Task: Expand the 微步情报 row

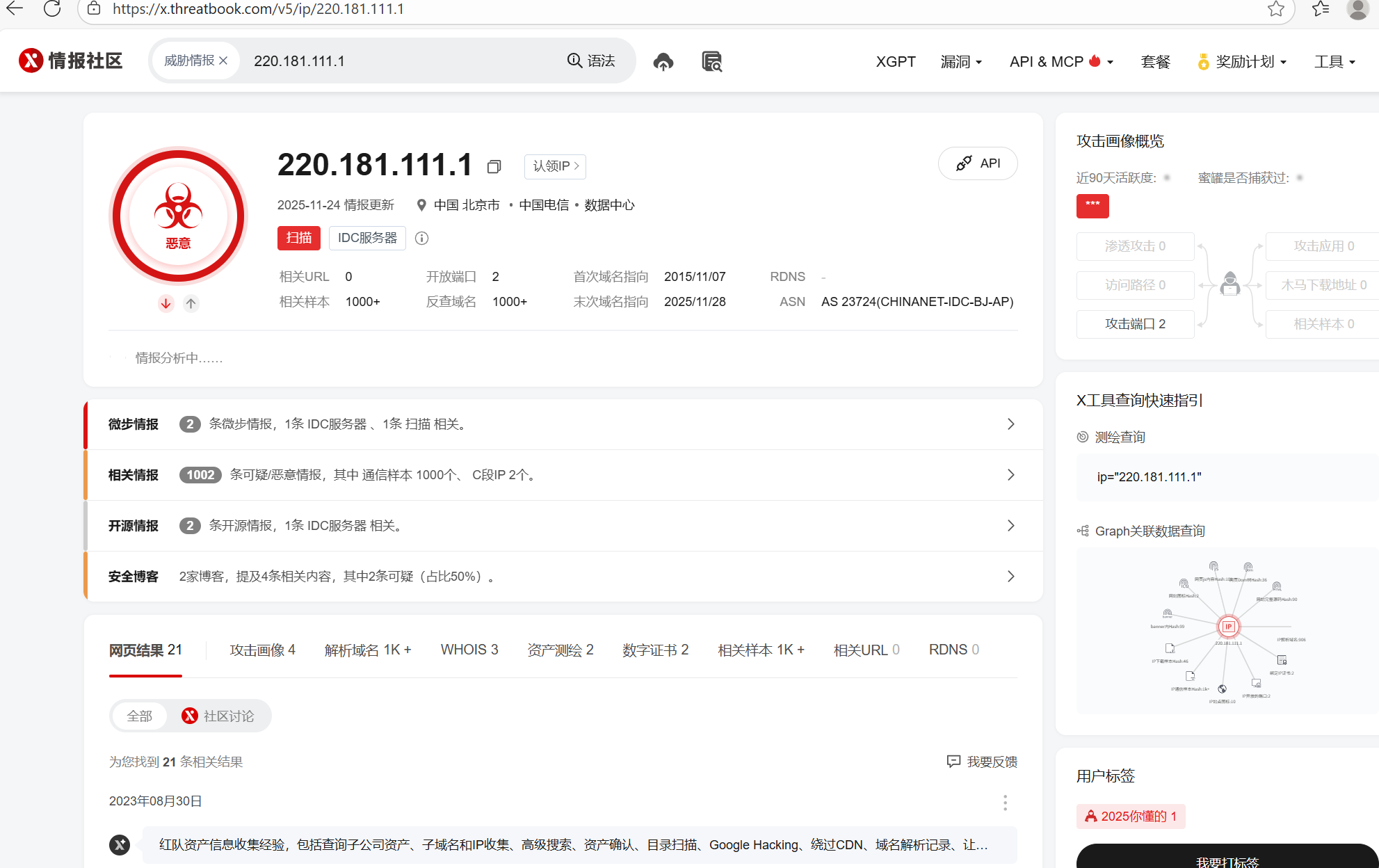Action: [1010, 424]
